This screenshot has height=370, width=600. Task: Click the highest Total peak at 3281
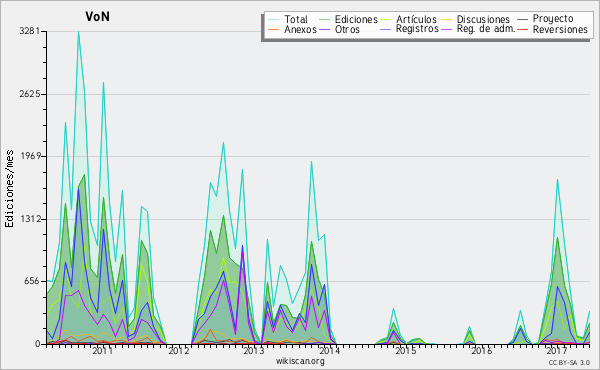tap(78, 32)
